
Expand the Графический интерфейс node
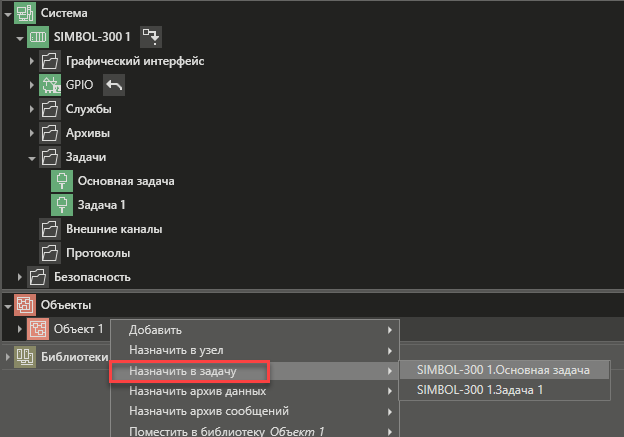(32, 61)
